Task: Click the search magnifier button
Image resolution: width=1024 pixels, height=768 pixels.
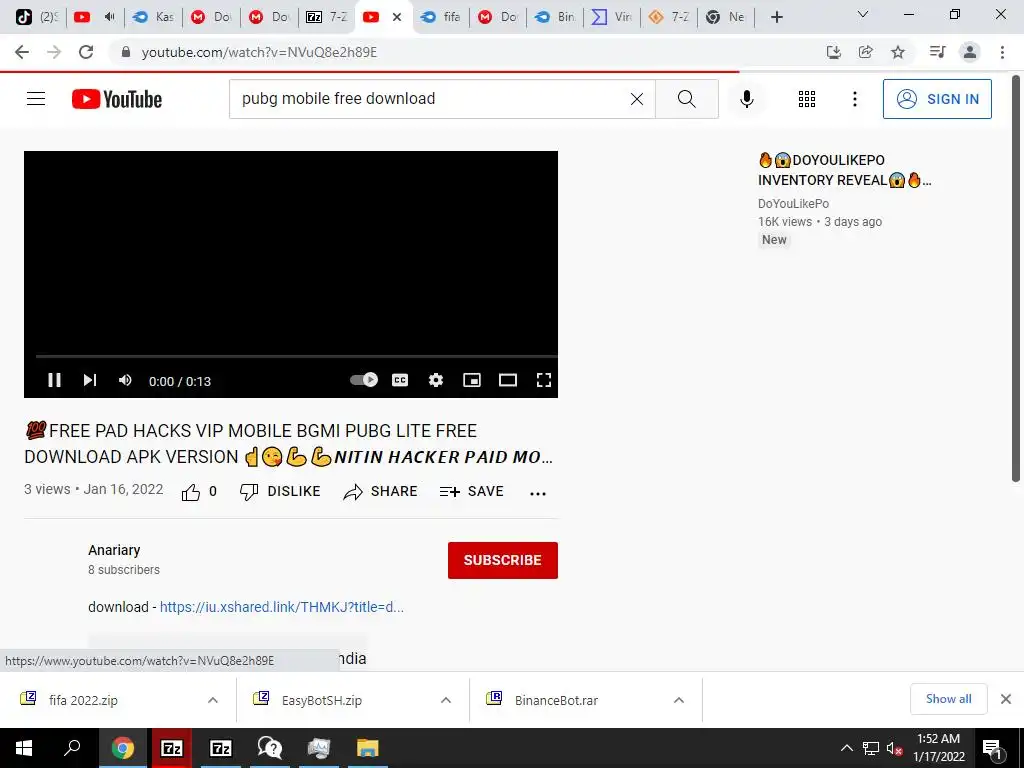Action: click(x=686, y=99)
